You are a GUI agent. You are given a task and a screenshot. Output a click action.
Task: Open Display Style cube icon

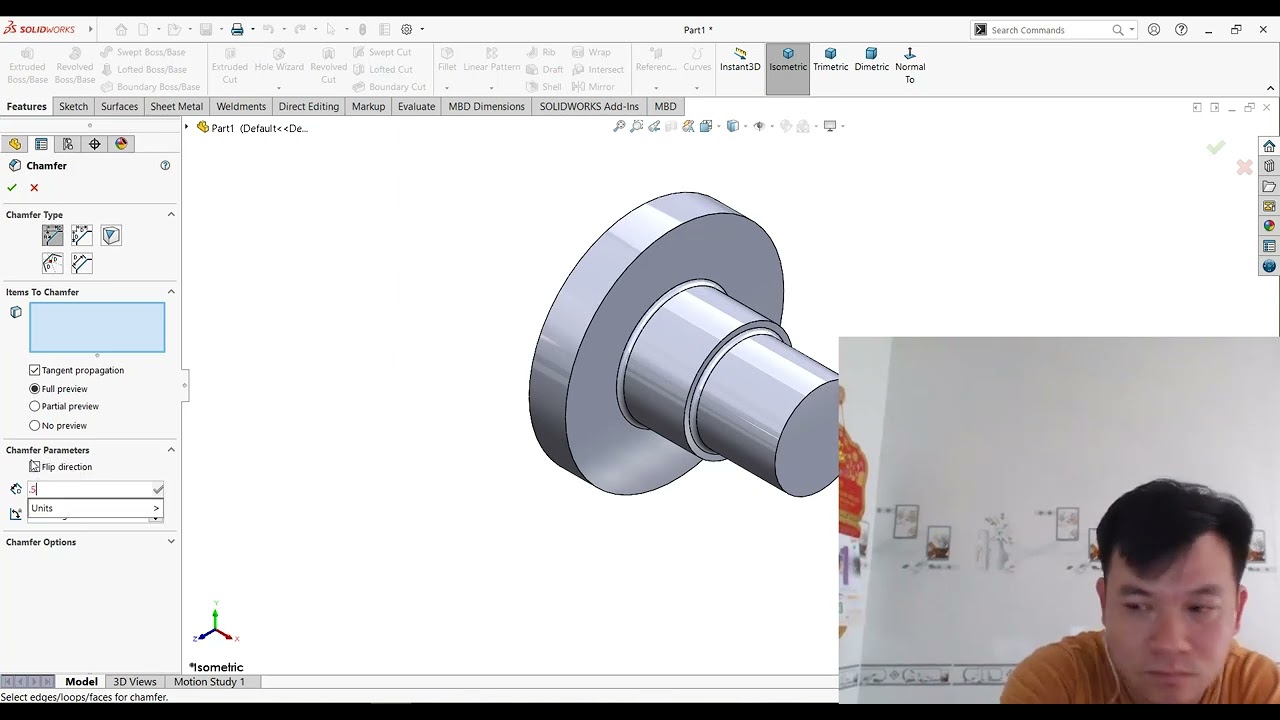[x=732, y=126]
